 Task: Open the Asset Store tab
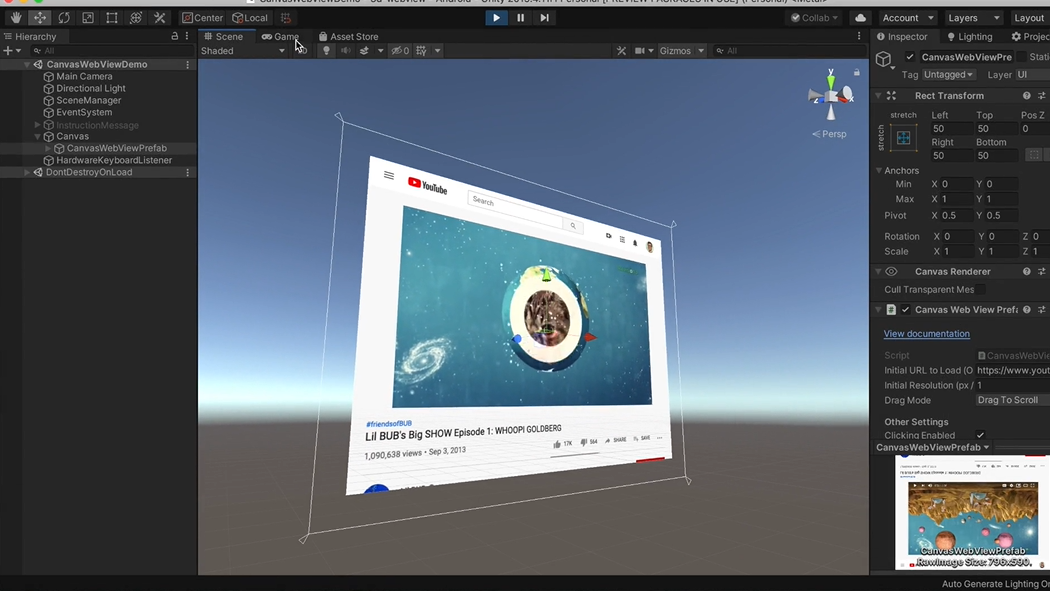(348, 37)
